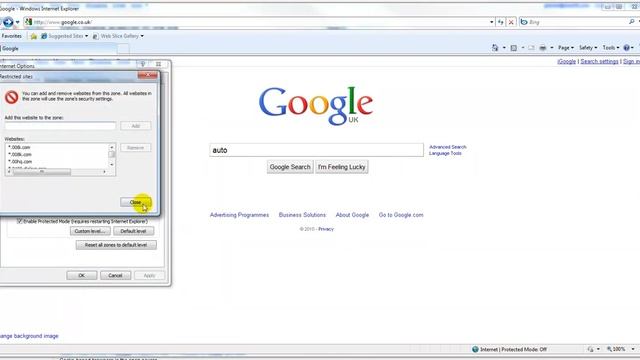This screenshot has height=360, width=640.
Task: Open the Safety menu
Action: click(588, 48)
